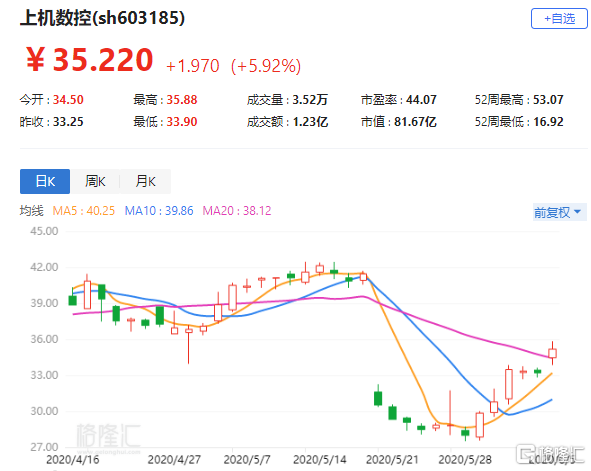Screen dimensions: 591x471
Task: Open the 前复权 adjustment dropdown
Action: pyautogui.click(x=559, y=213)
